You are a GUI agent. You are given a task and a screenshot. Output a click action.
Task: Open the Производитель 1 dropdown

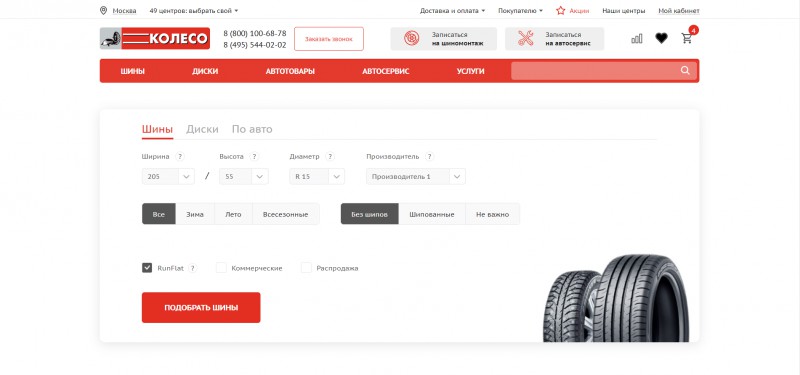click(416, 177)
